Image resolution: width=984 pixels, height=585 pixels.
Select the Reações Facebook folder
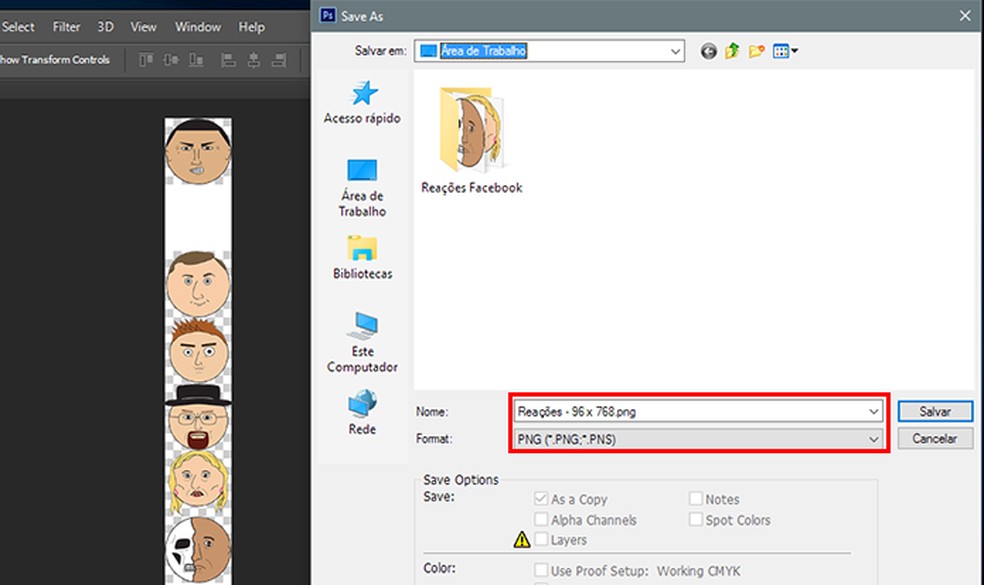(472, 142)
